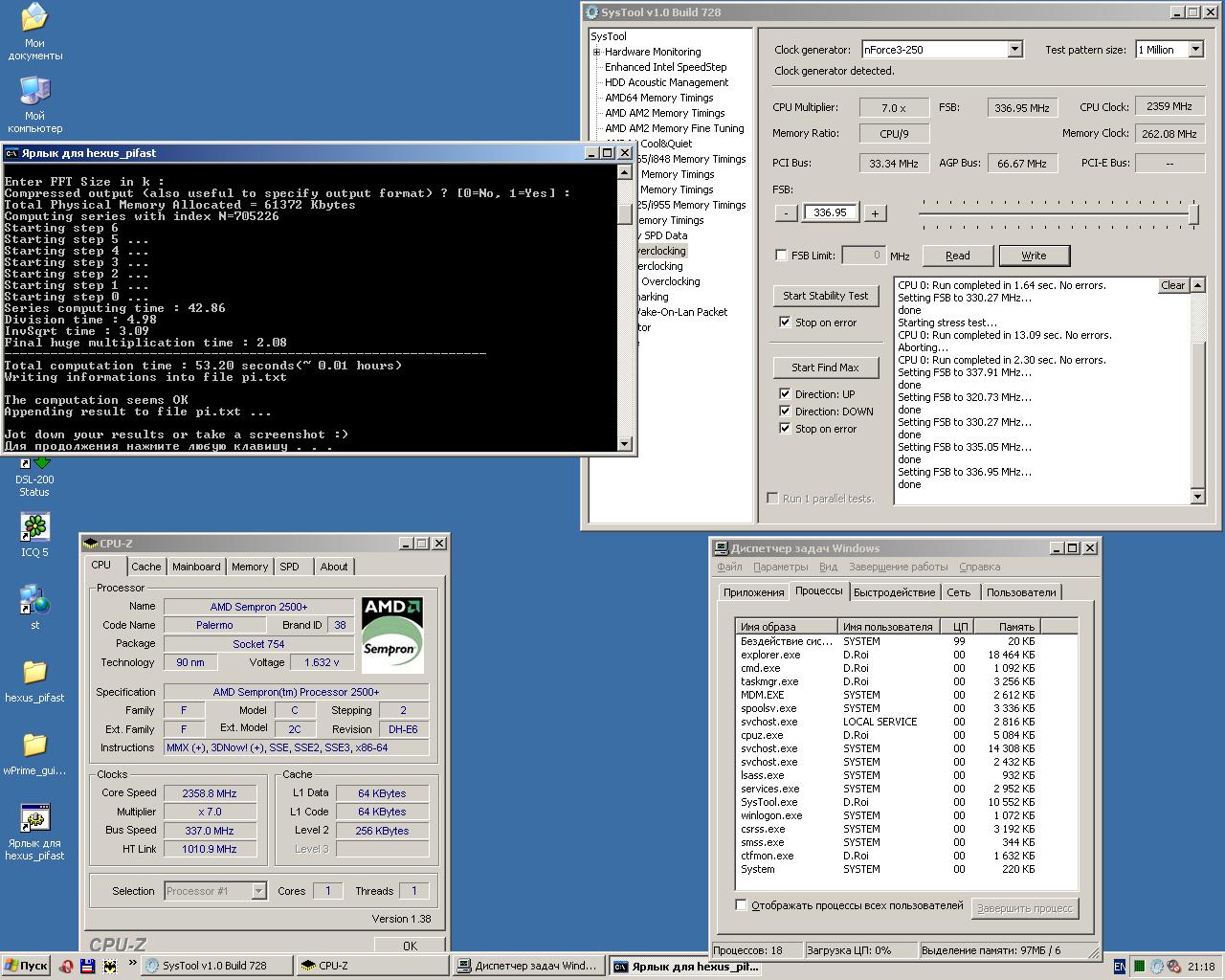This screenshot has width=1225, height=980.
Task: Uncheck Direction: DOWN checkbox
Action: (785, 411)
